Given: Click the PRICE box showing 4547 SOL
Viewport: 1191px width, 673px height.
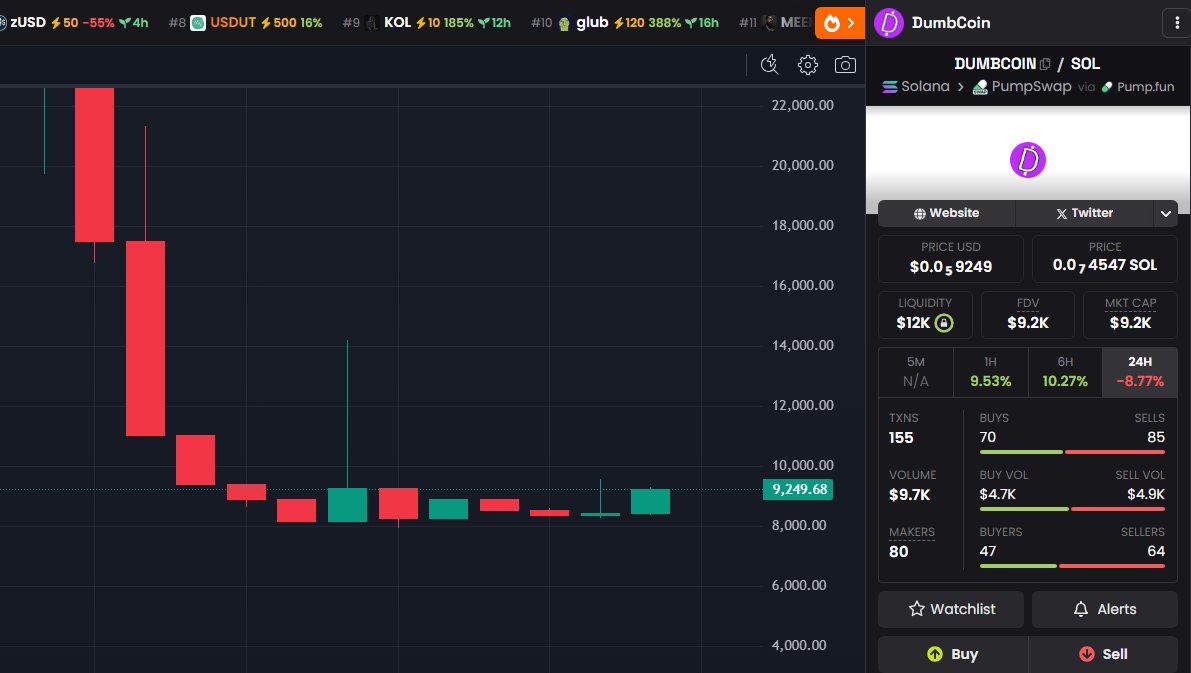Looking at the screenshot, I should pos(1104,259).
